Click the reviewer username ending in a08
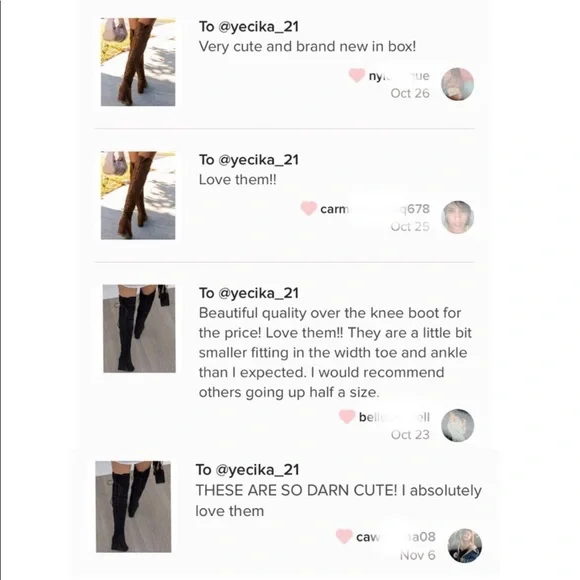Screen dimensions: 580x580 click(x=396, y=537)
